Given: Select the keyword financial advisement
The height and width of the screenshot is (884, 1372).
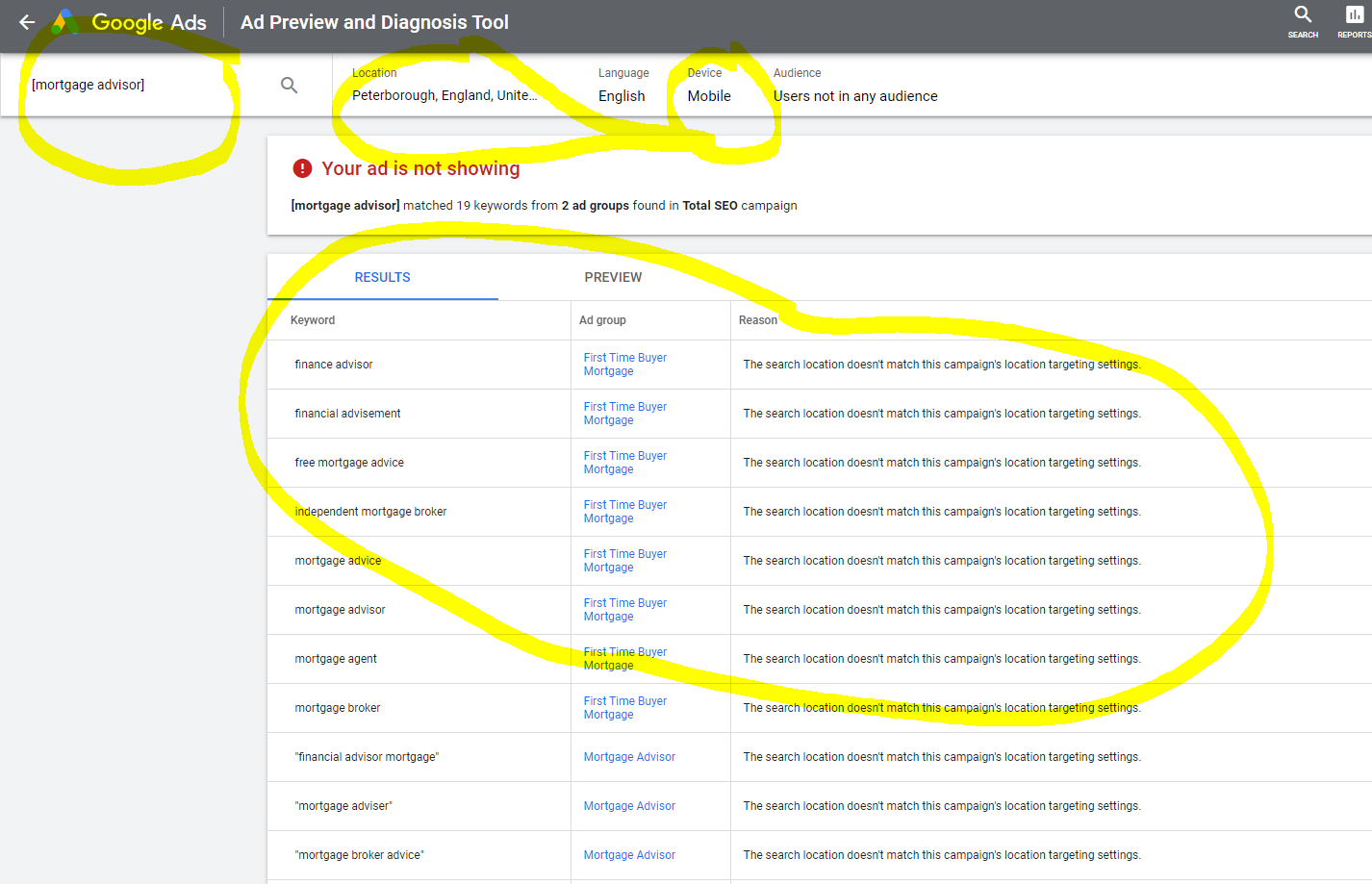Looking at the screenshot, I should [x=347, y=414].
